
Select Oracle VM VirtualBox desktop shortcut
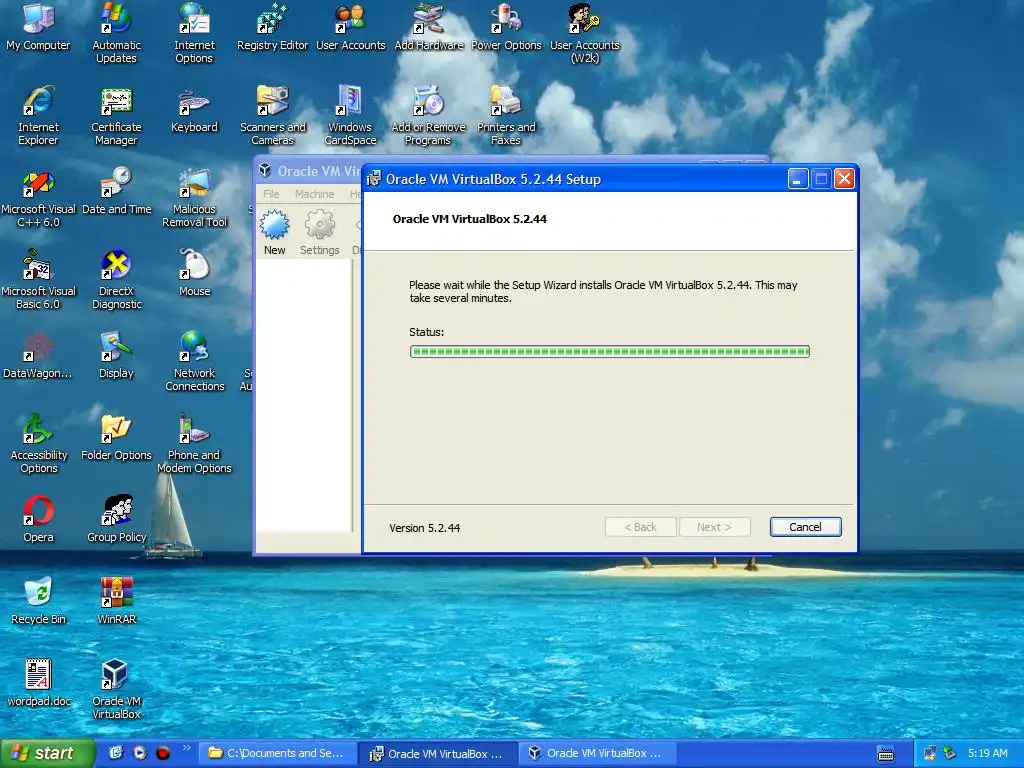[x=116, y=689]
